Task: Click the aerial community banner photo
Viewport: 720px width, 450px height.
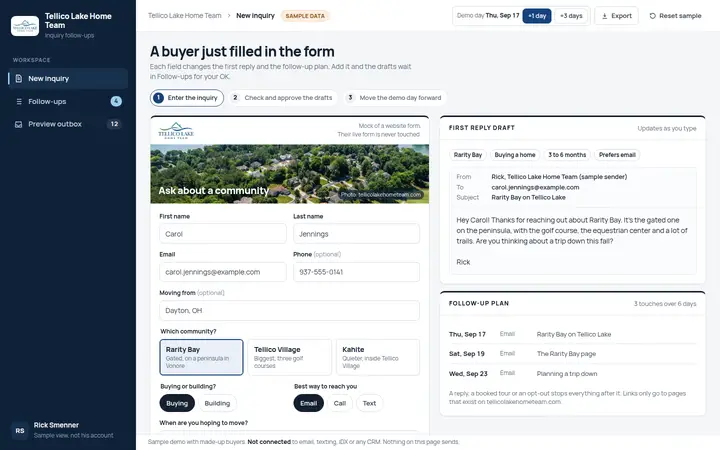Action: tap(290, 174)
